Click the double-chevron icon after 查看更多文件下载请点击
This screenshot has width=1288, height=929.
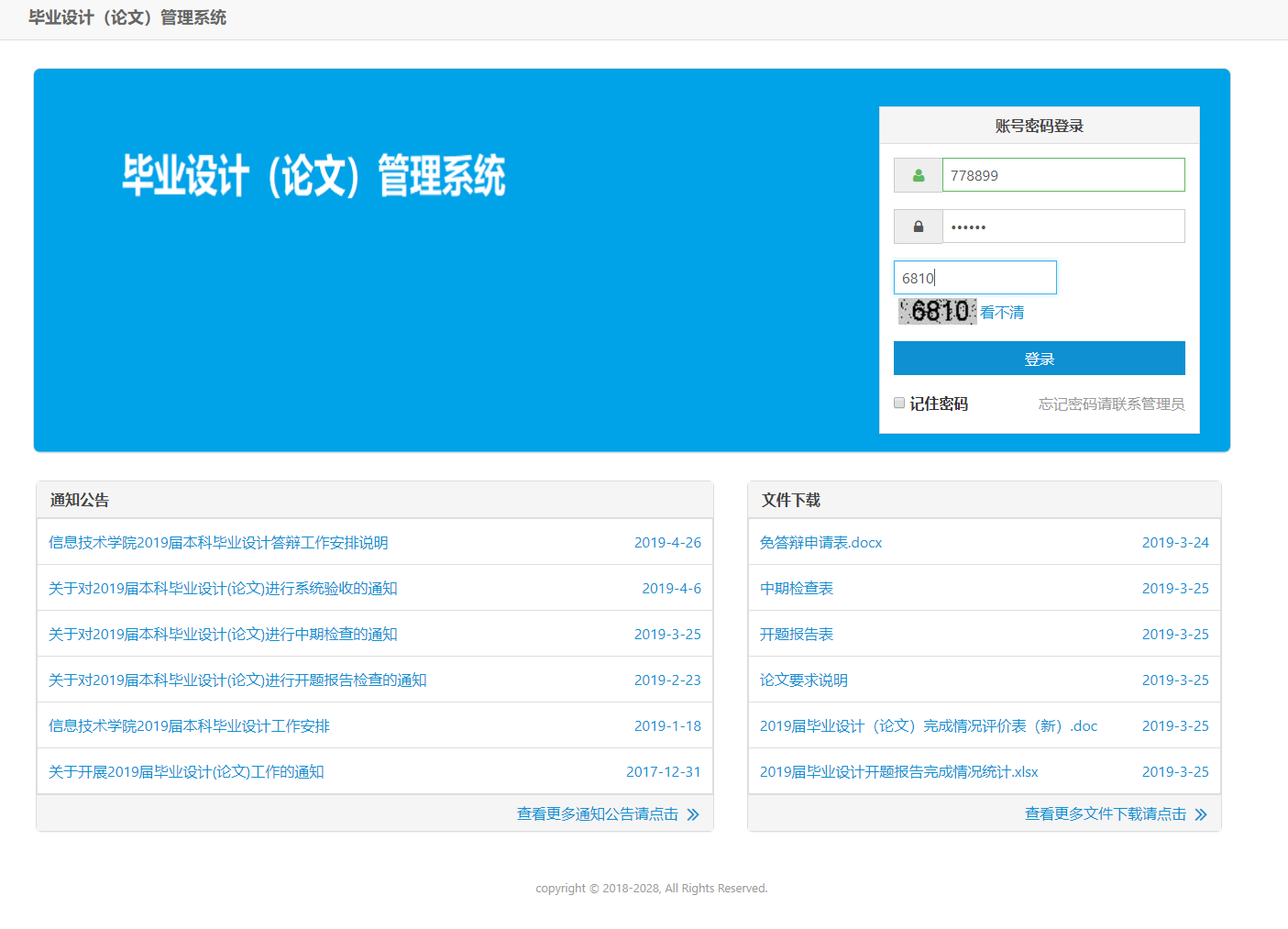(x=1202, y=813)
